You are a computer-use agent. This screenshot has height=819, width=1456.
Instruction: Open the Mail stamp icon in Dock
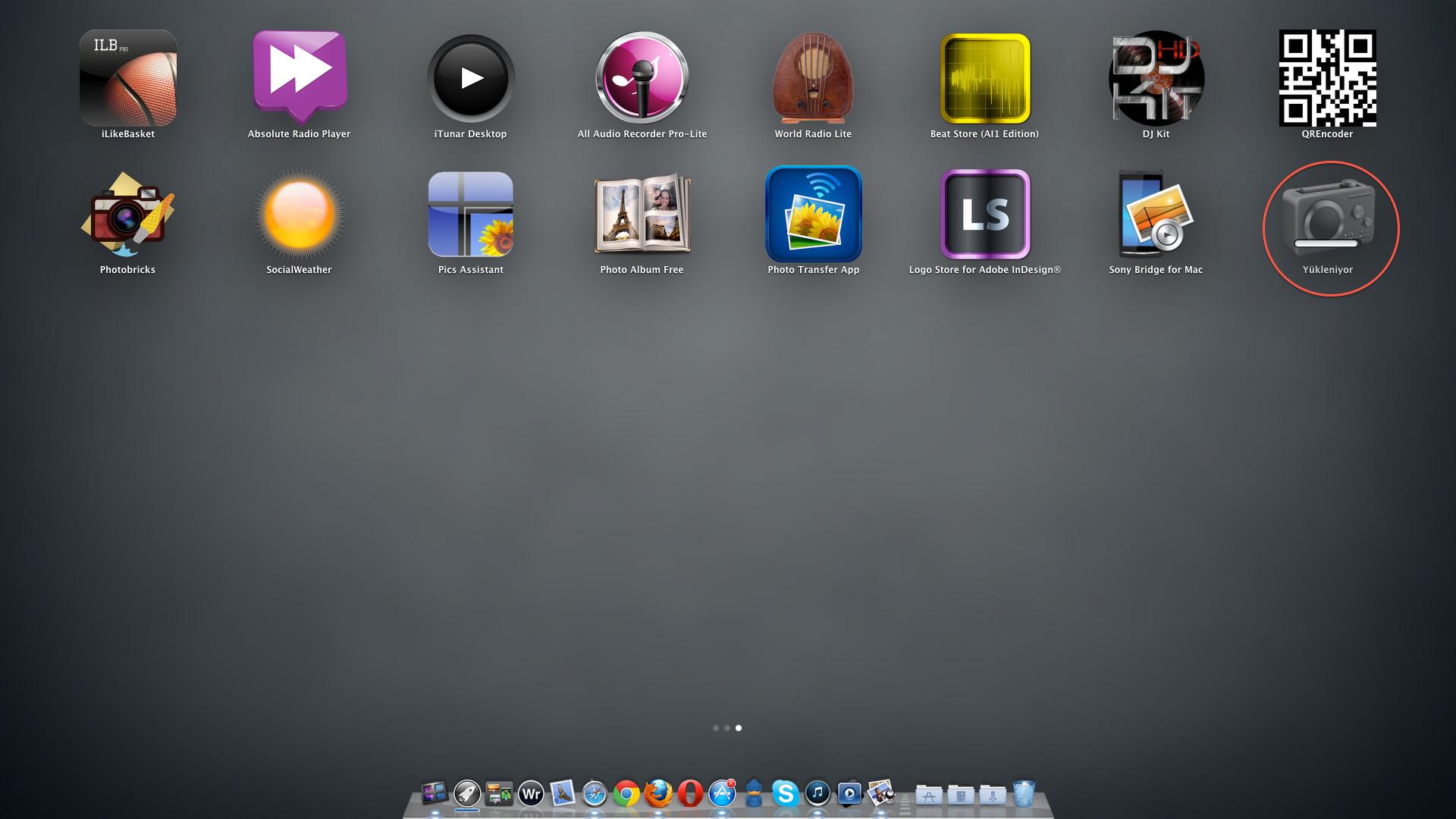[x=563, y=794]
